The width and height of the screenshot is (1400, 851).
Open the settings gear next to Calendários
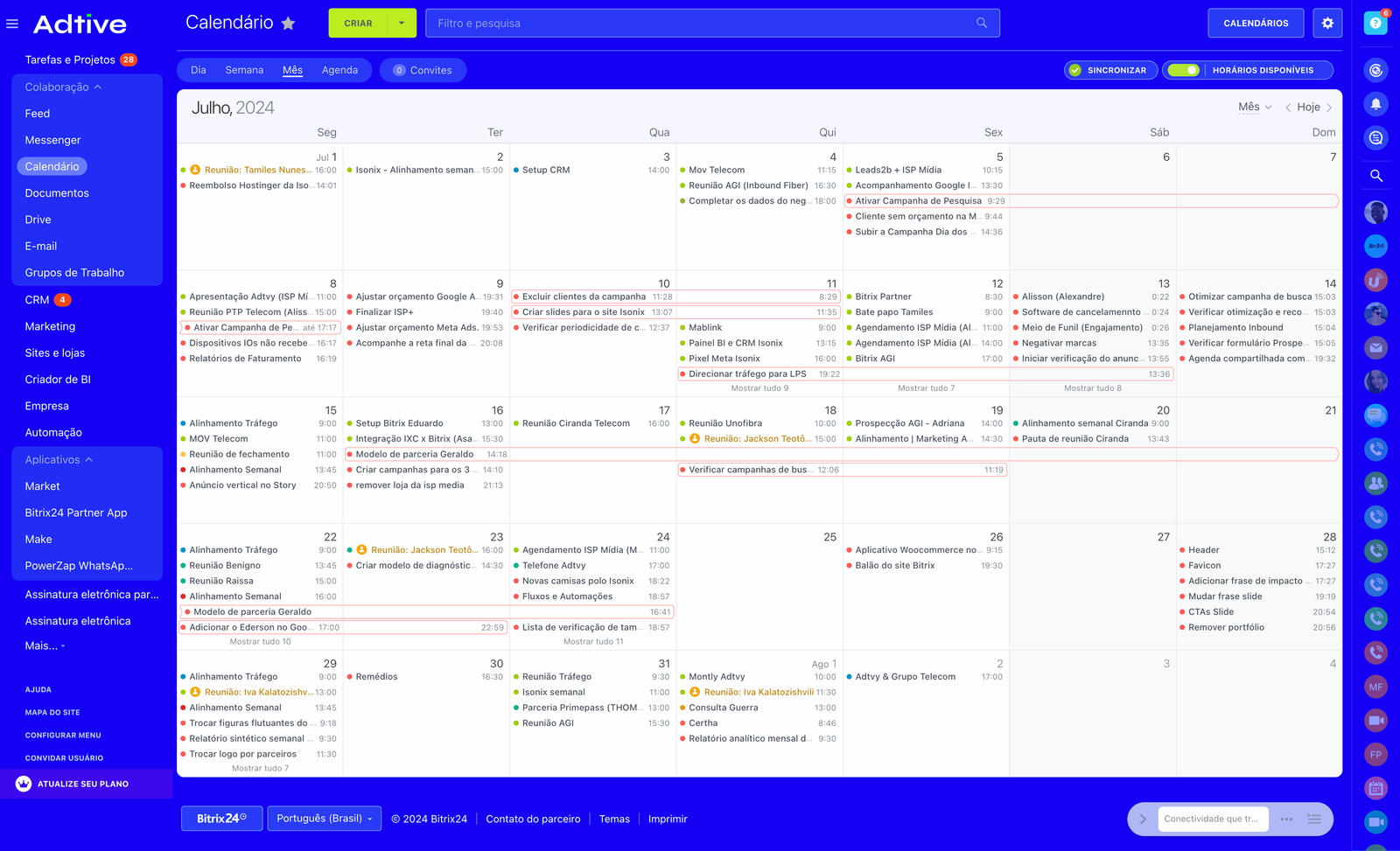1327,24
